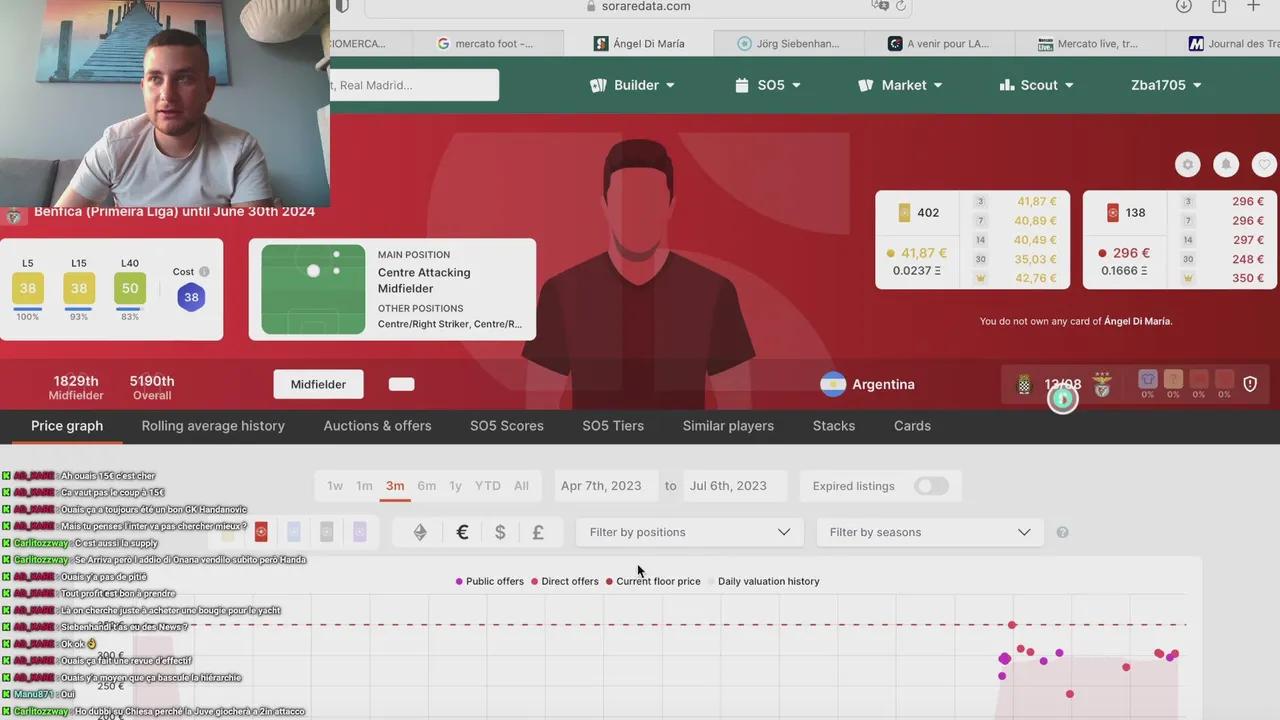Screen dimensions: 1280x720
Task: Select the grey Unique card scarcity filter
Action: point(327,532)
